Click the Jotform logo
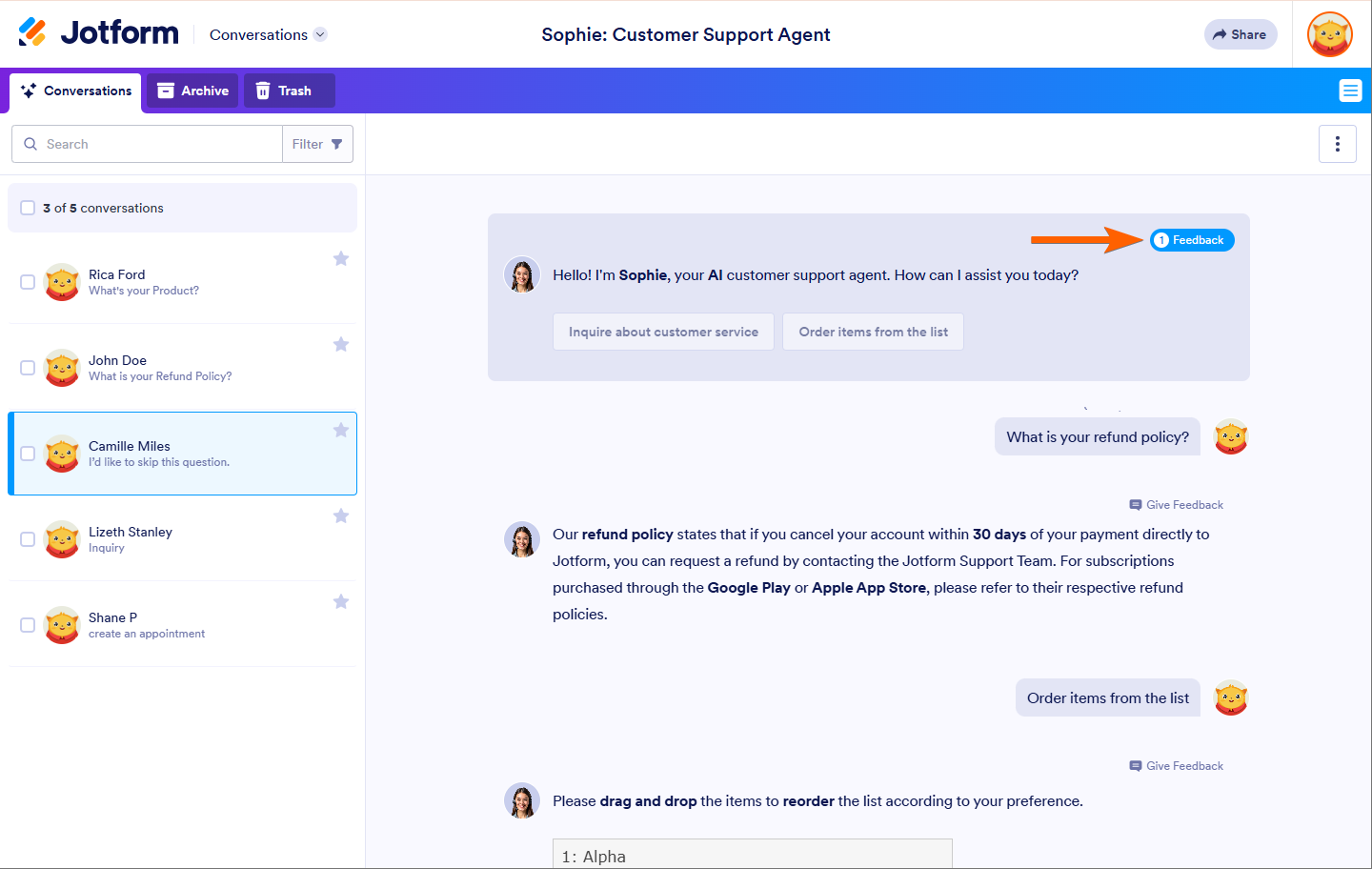Screen dimensions: 1372x869 (99, 33)
